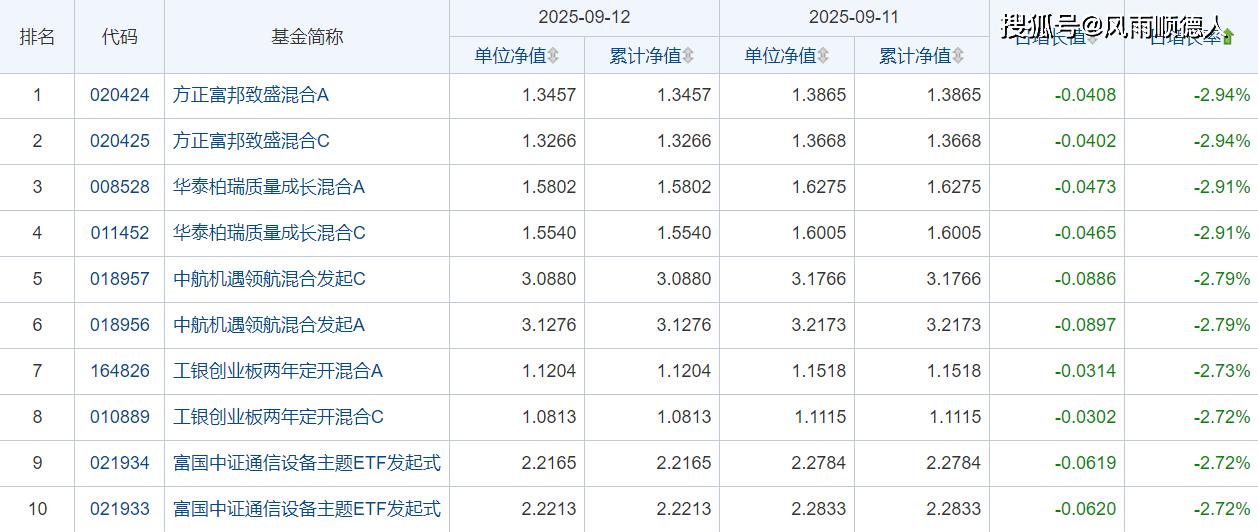This screenshot has height=532, width=1258.
Task: Open 方正富邦致盛混合A fund page
Action: [251, 96]
